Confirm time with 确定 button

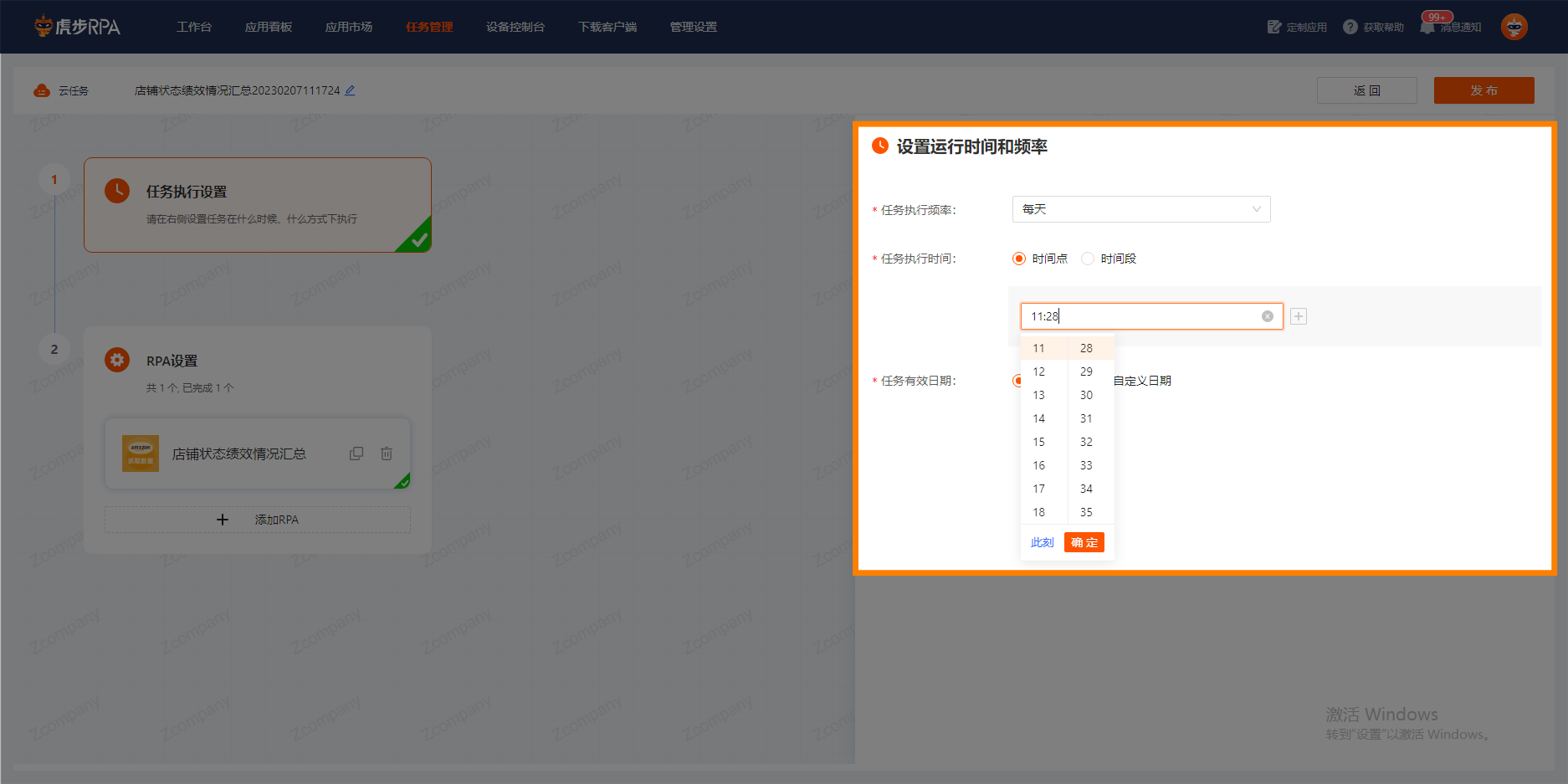tap(1084, 542)
